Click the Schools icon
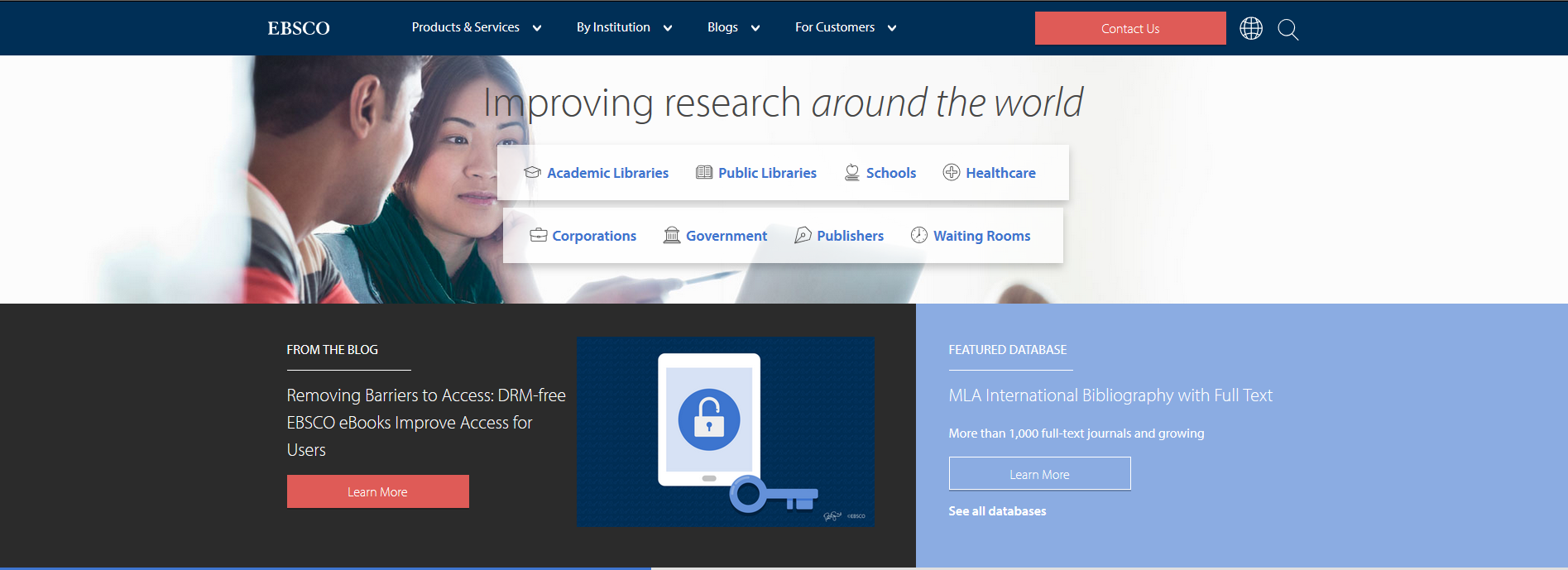 852,172
